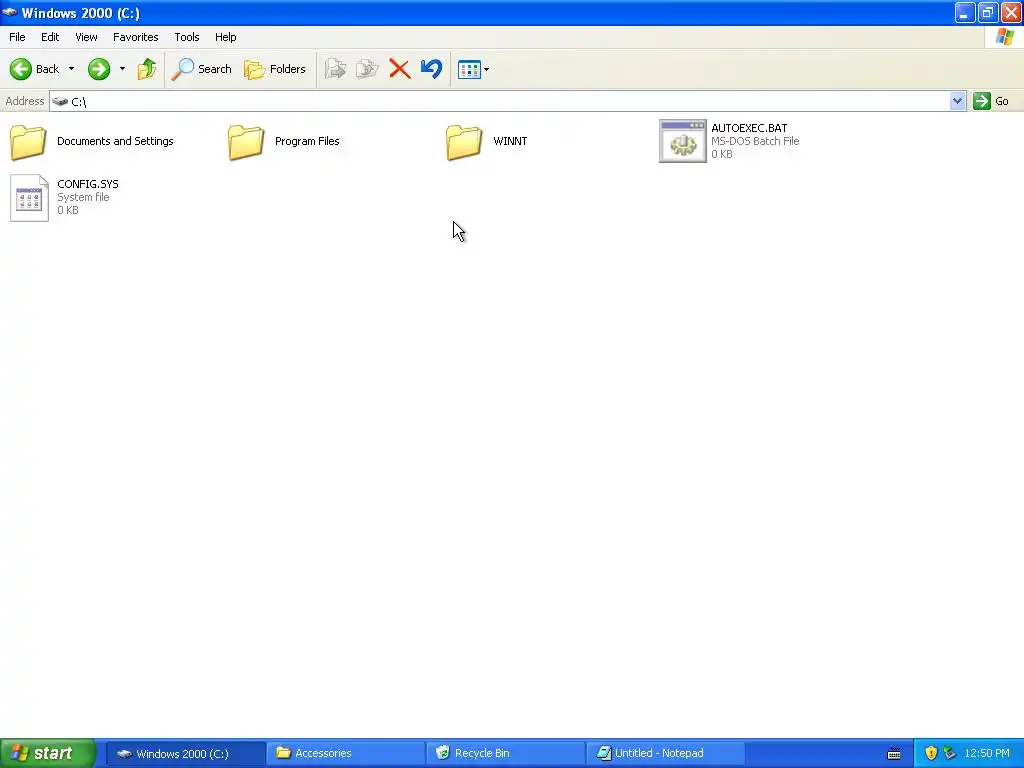Click the "Program Files" label
Image resolution: width=1024 pixels, height=768 pixels.
pyautogui.click(x=307, y=141)
